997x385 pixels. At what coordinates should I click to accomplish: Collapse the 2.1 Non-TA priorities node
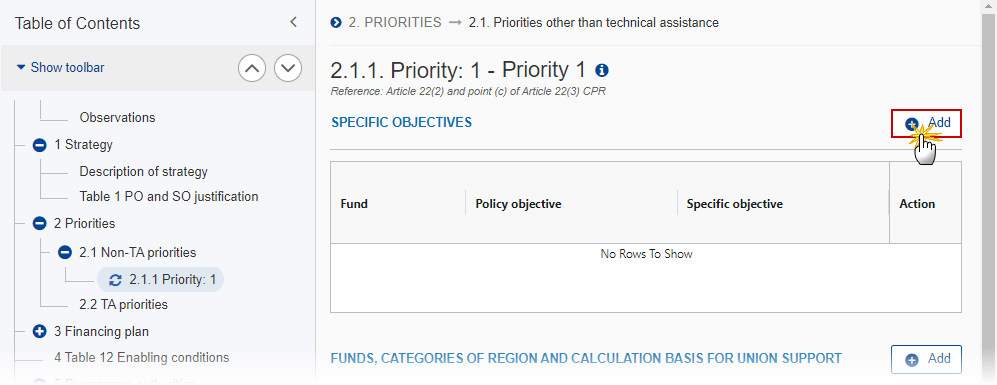pos(65,253)
